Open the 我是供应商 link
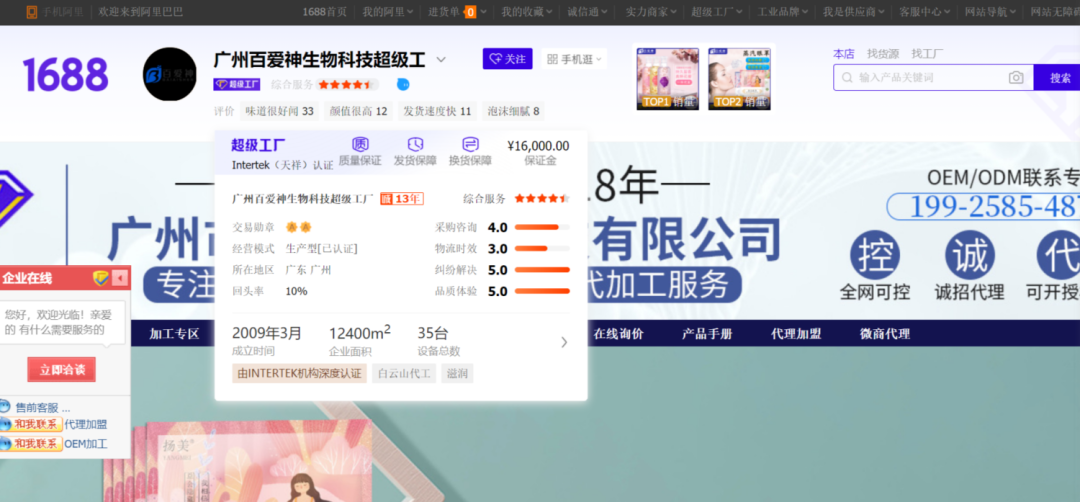This screenshot has width=1080, height=502. point(849,12)
